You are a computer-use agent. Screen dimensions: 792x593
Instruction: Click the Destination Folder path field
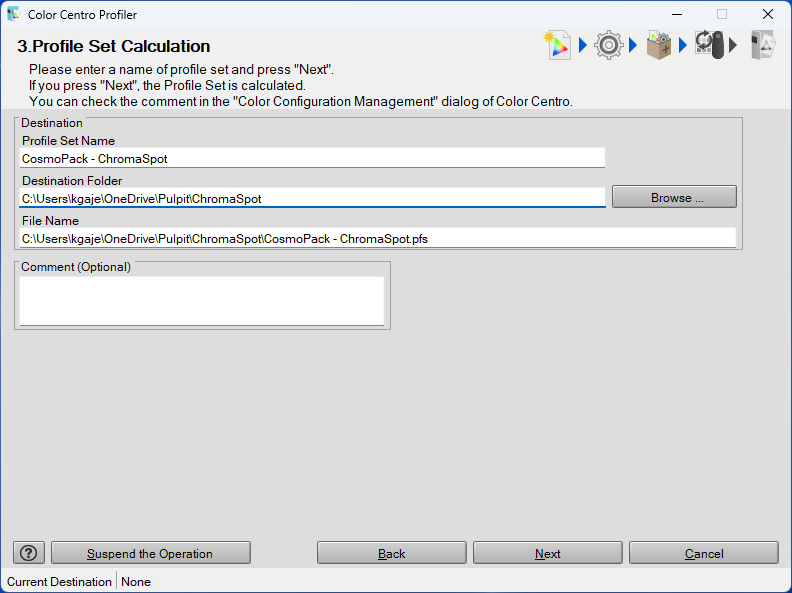pyautogui.click(x=312, y=199)
